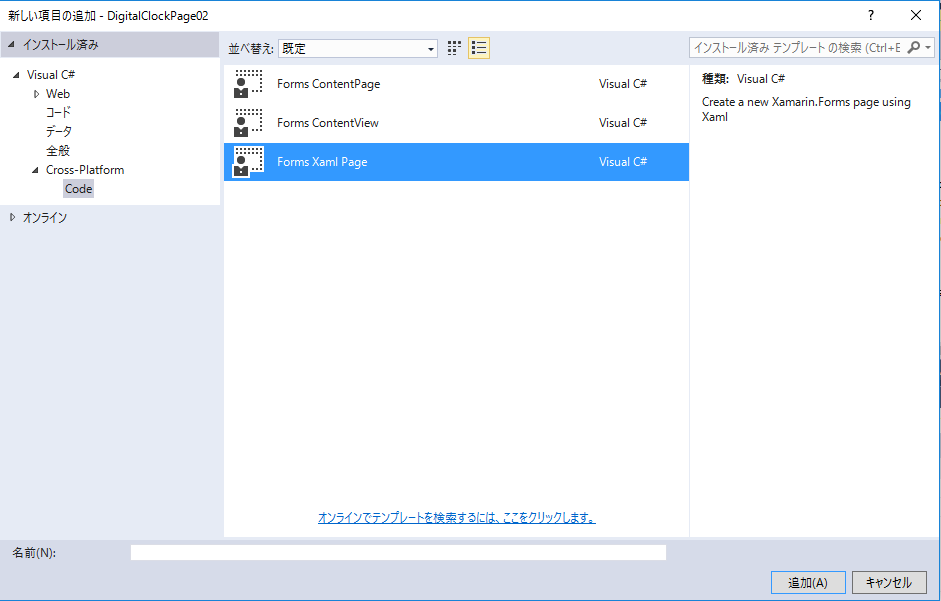941x601 pixels.
Task: Select the Code node under Cross-Platform
Action: [78, 188]
